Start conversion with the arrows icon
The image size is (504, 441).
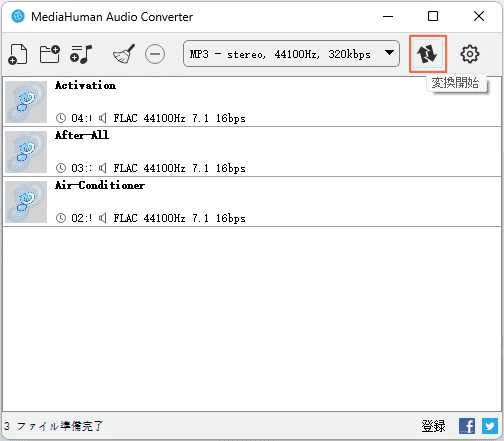(428, 54)
